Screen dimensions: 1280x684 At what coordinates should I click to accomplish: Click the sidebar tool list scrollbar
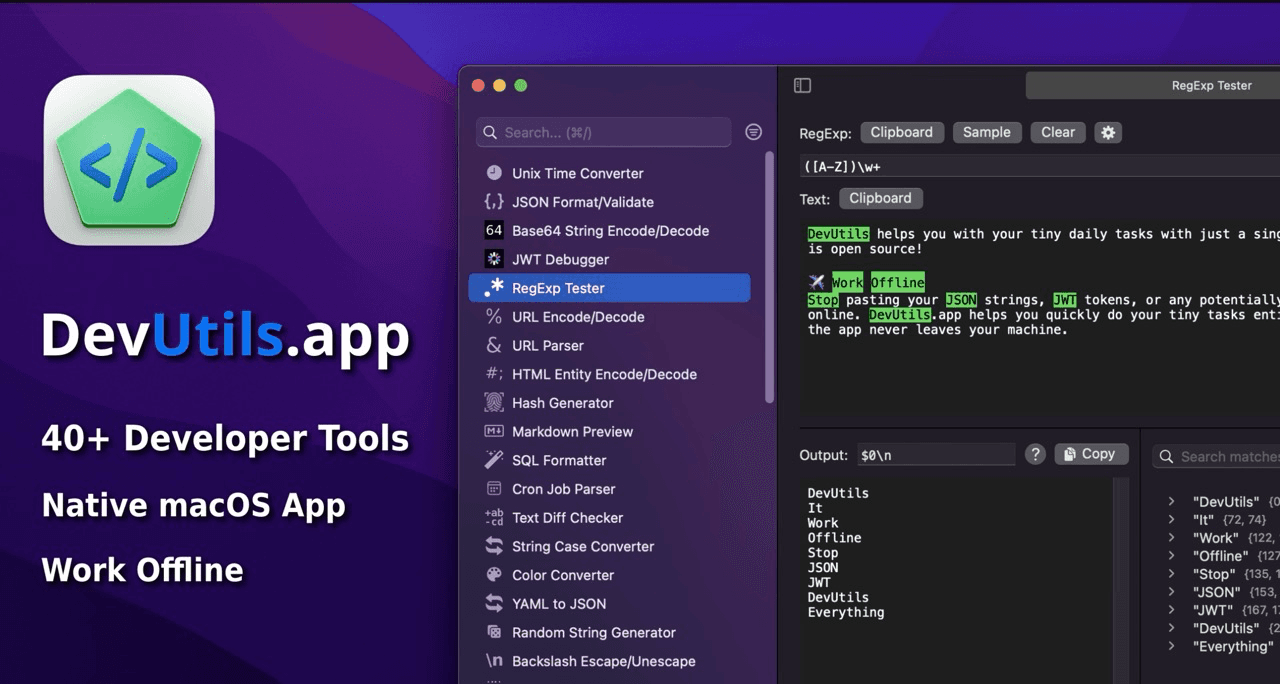pyautogui.click(x=769, y=278)
